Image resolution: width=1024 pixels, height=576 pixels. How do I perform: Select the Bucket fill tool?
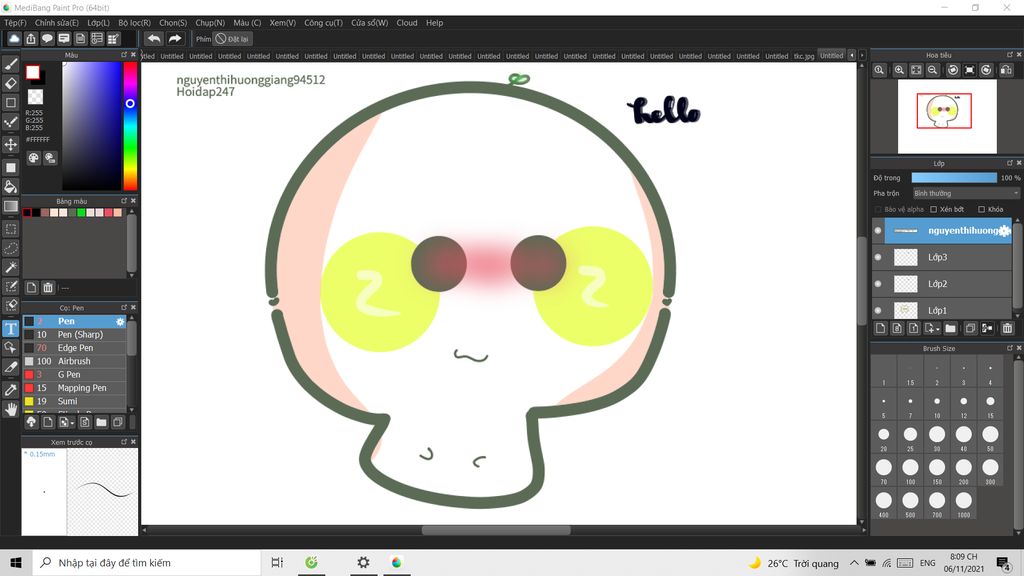coord(10,187)
